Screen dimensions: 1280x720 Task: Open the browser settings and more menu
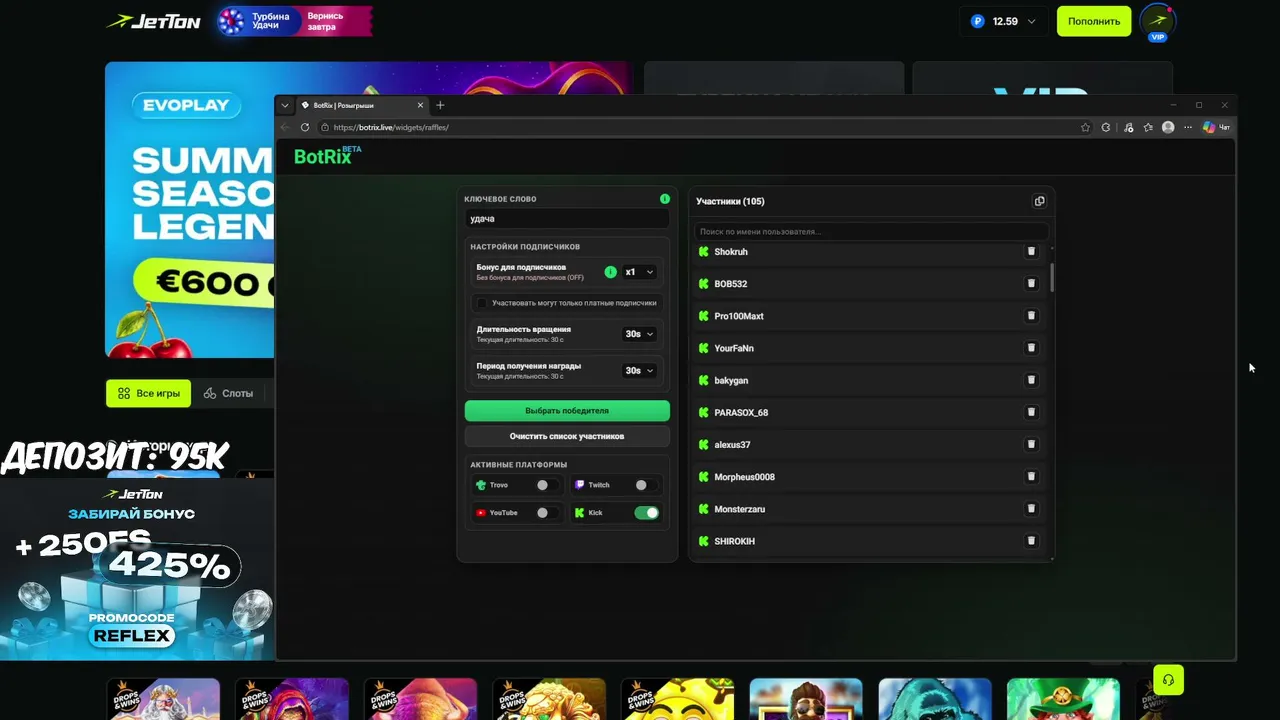coord(1188,127)
